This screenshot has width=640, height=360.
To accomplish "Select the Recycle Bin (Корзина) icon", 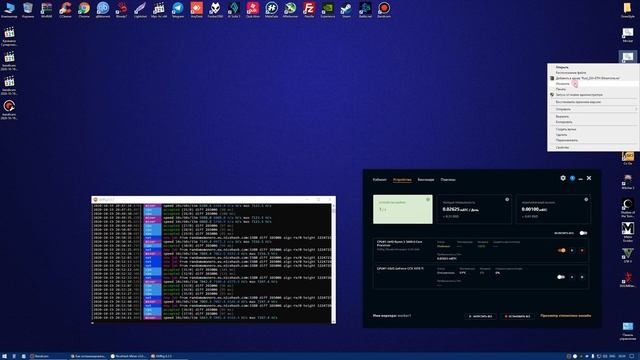I will [28, 9].
